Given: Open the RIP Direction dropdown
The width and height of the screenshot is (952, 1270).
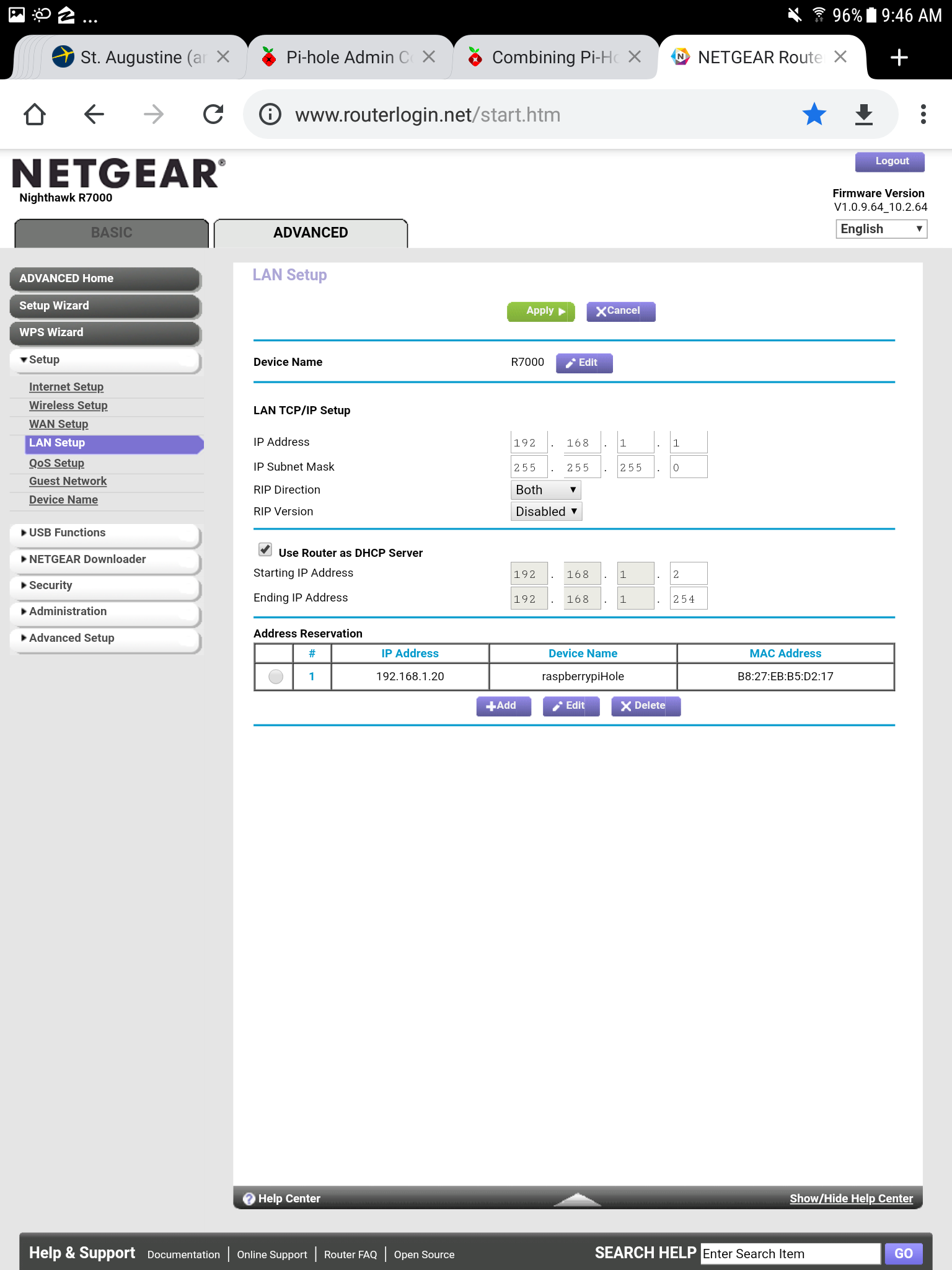Looking at the screenshot, I should coord(545,490).
